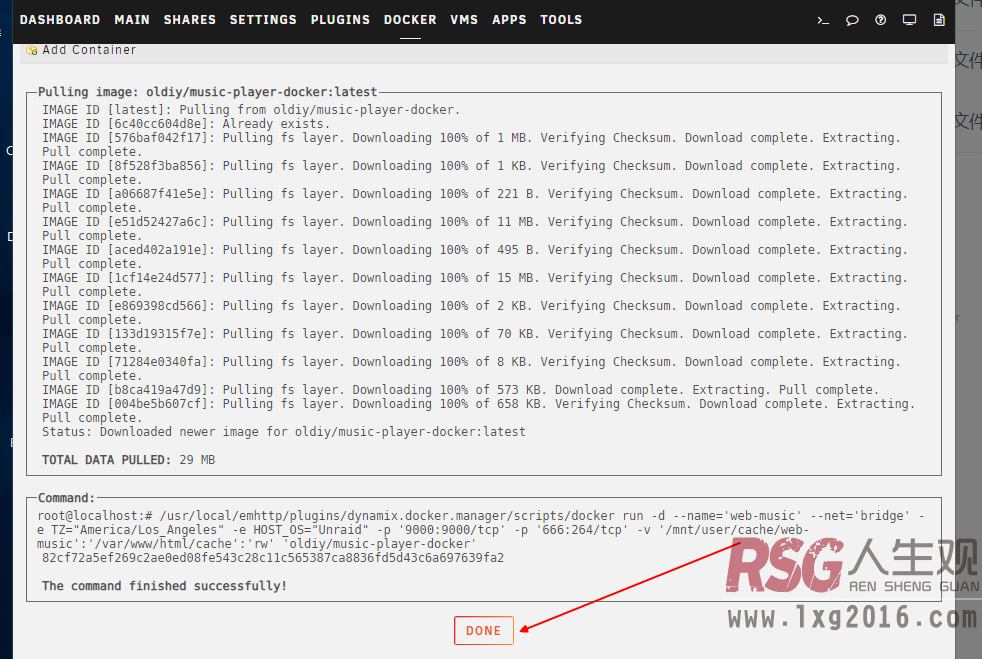
Task: Select the DOCKER tab
Action: pos(410,20)
